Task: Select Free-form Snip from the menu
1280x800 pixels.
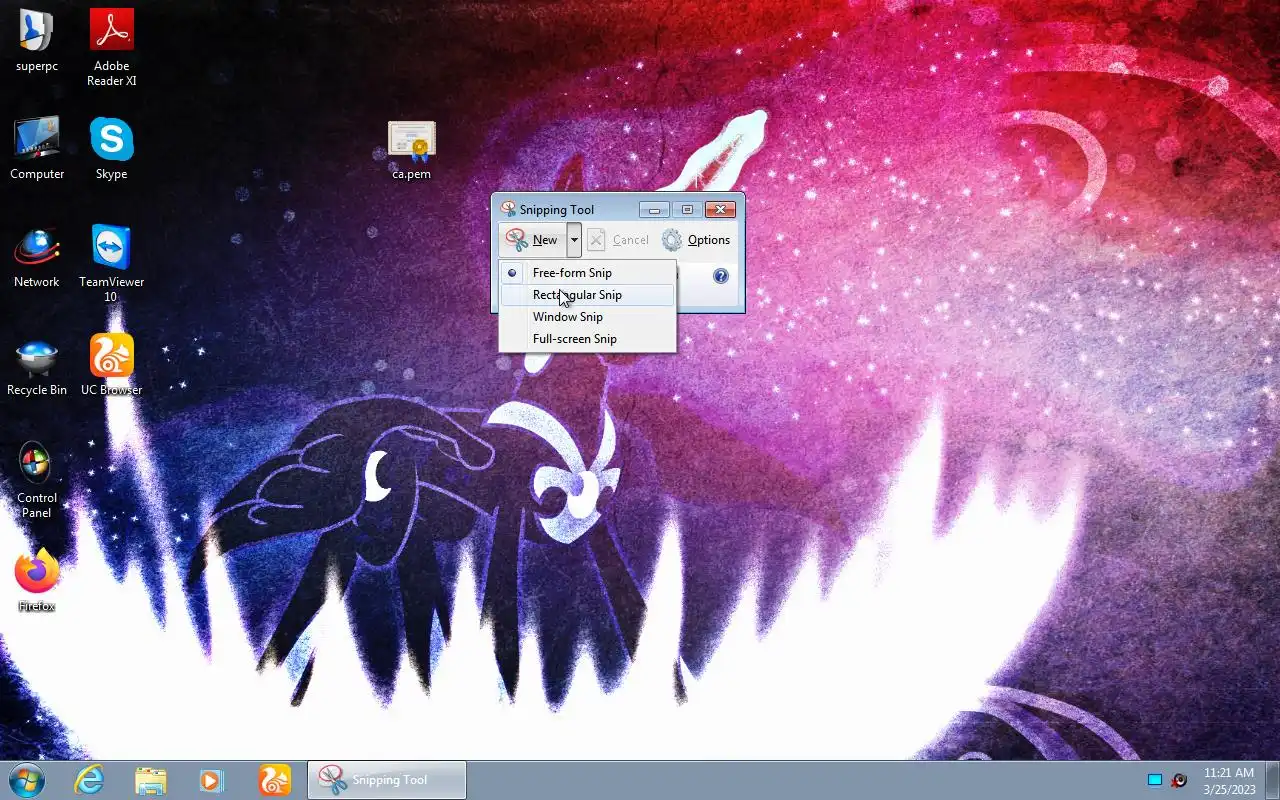Action: point(587,273)
